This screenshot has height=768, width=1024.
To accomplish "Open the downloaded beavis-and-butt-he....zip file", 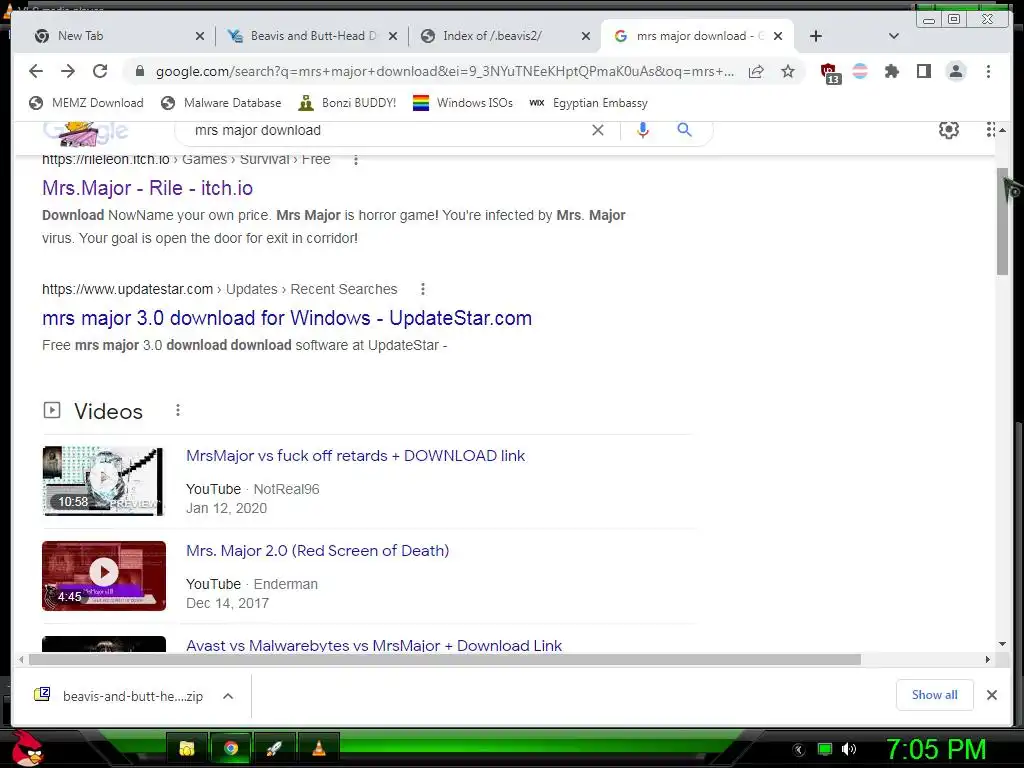I will pos(121,696).
